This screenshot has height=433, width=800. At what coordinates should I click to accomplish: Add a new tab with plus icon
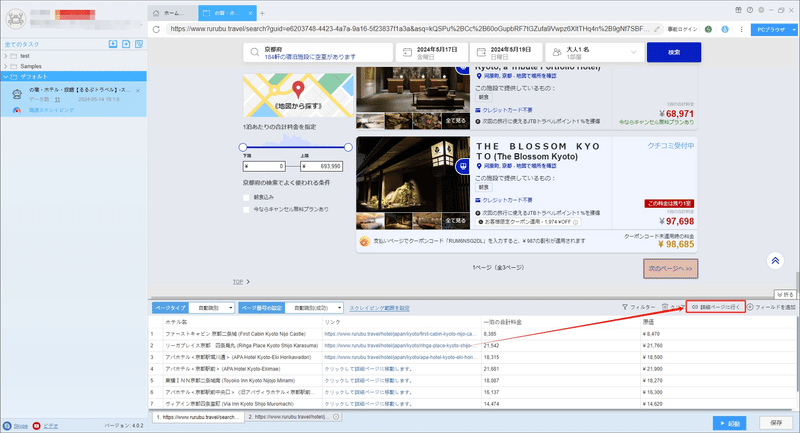[262, 13]
